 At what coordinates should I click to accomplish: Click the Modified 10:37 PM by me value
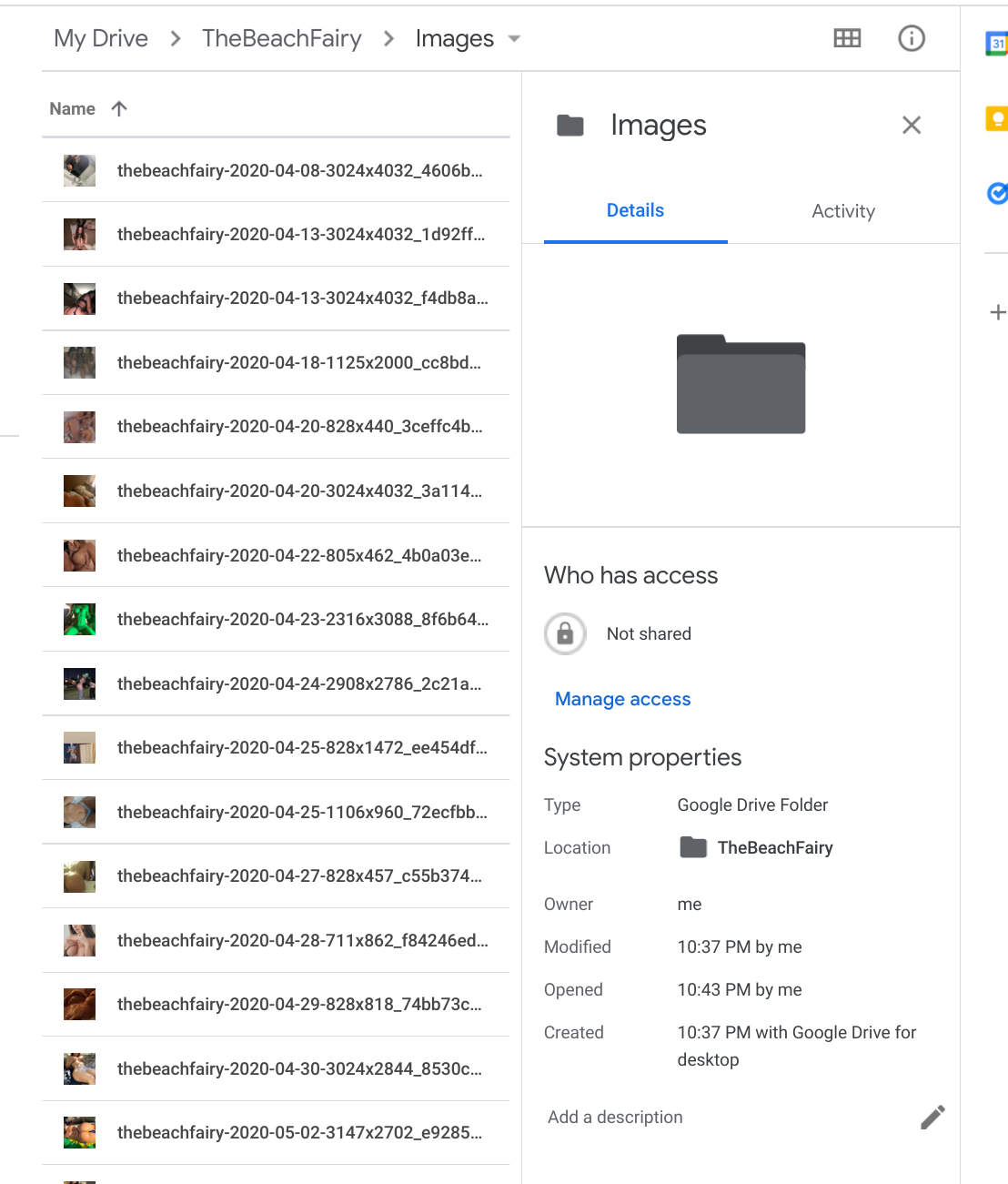pos(740,946)
